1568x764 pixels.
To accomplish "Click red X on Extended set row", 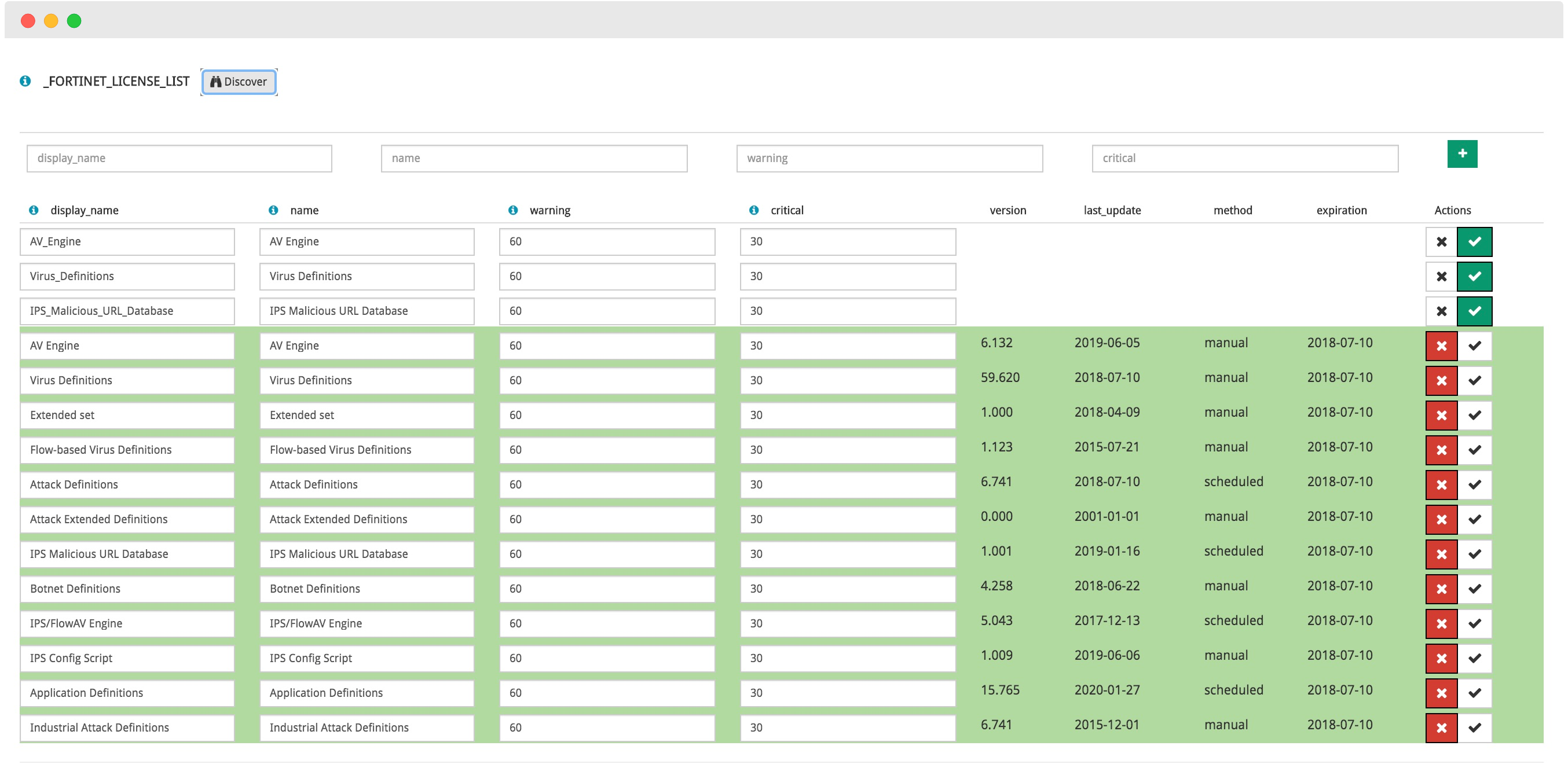I will (x=1441, y=415).
